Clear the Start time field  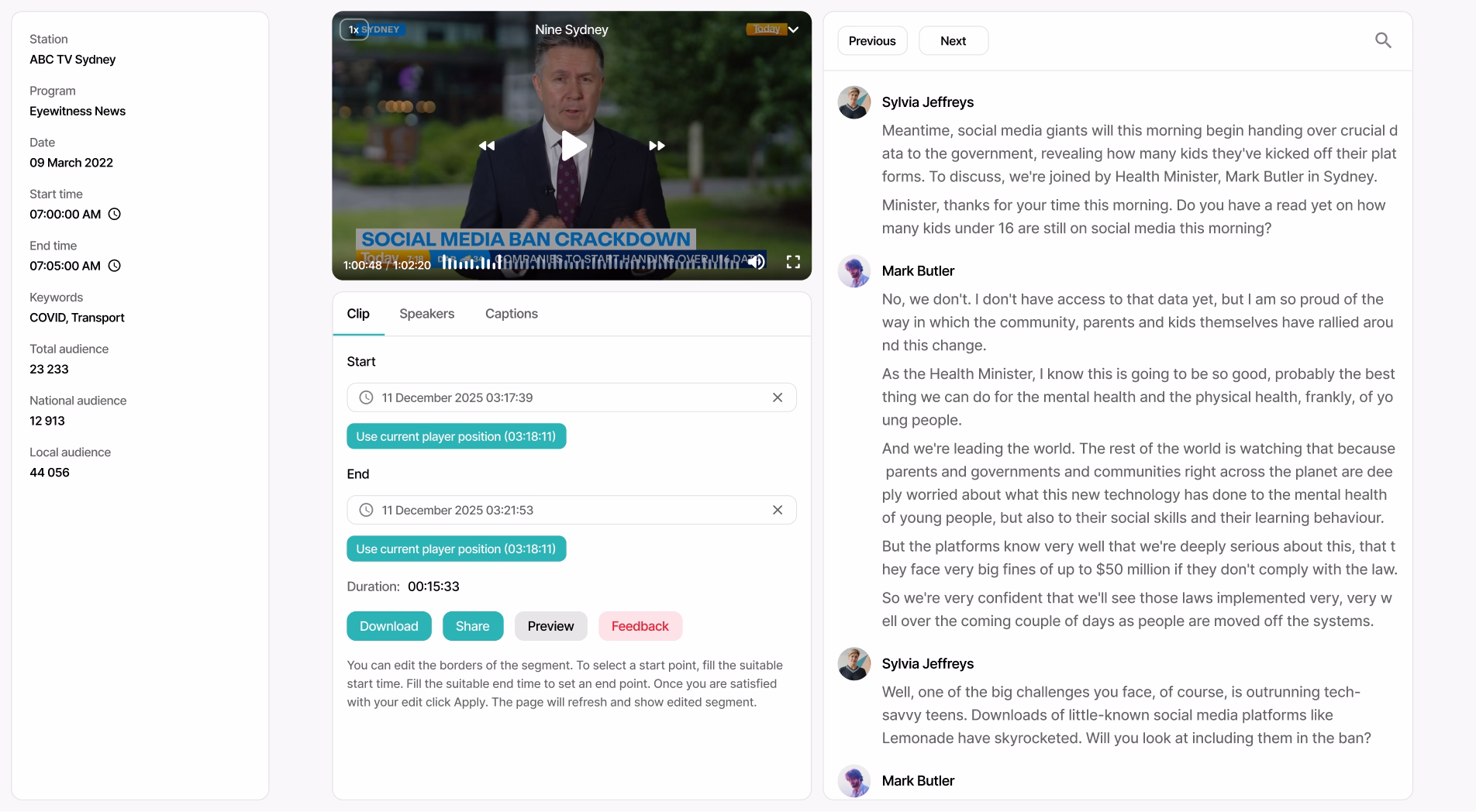point(778,397)
